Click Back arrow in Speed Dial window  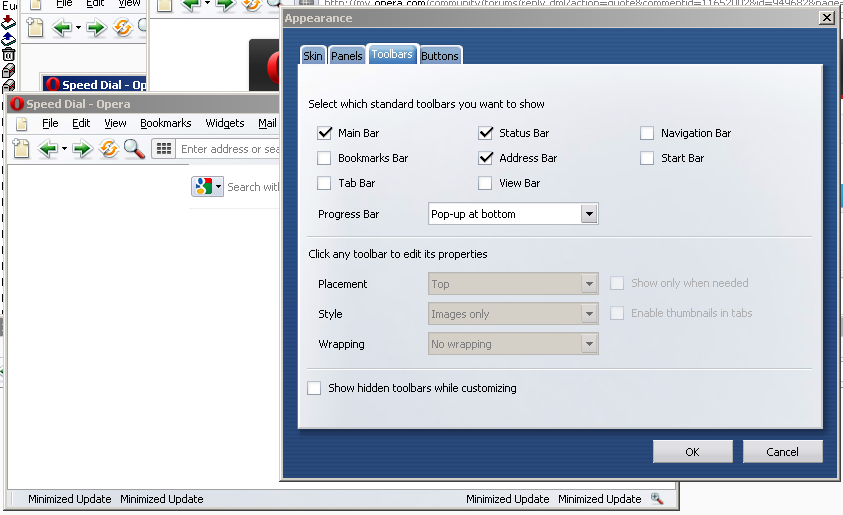click(48, 148)
